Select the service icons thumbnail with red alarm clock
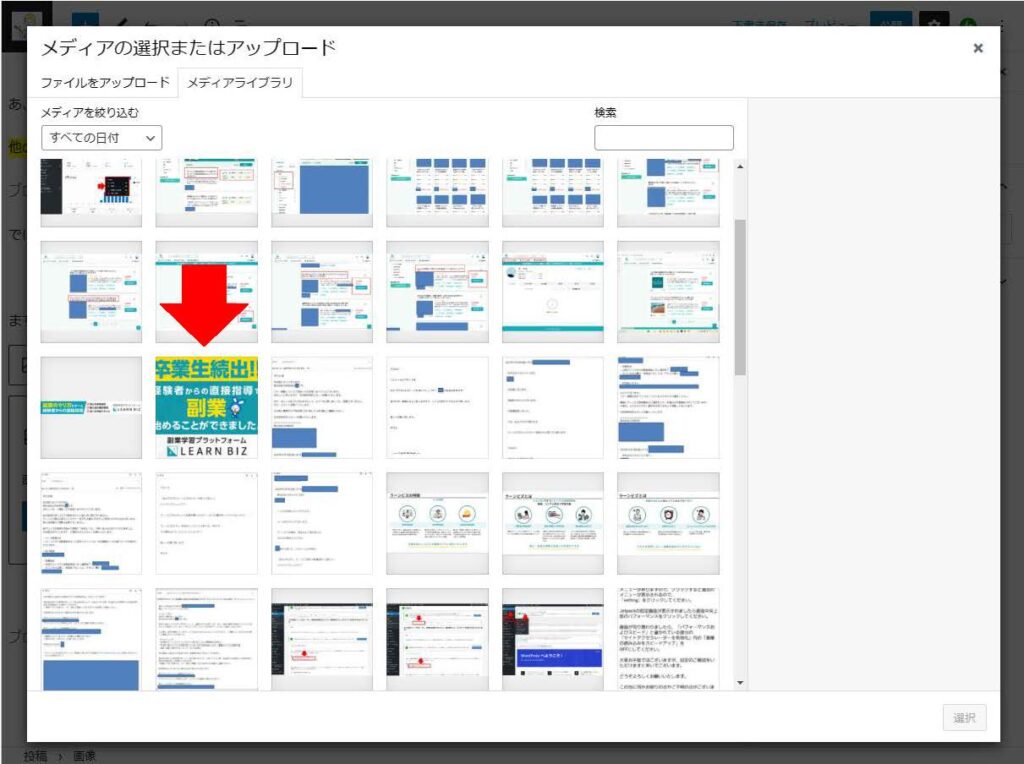This screenshot has width=1024, height=764. pos(668,524)
